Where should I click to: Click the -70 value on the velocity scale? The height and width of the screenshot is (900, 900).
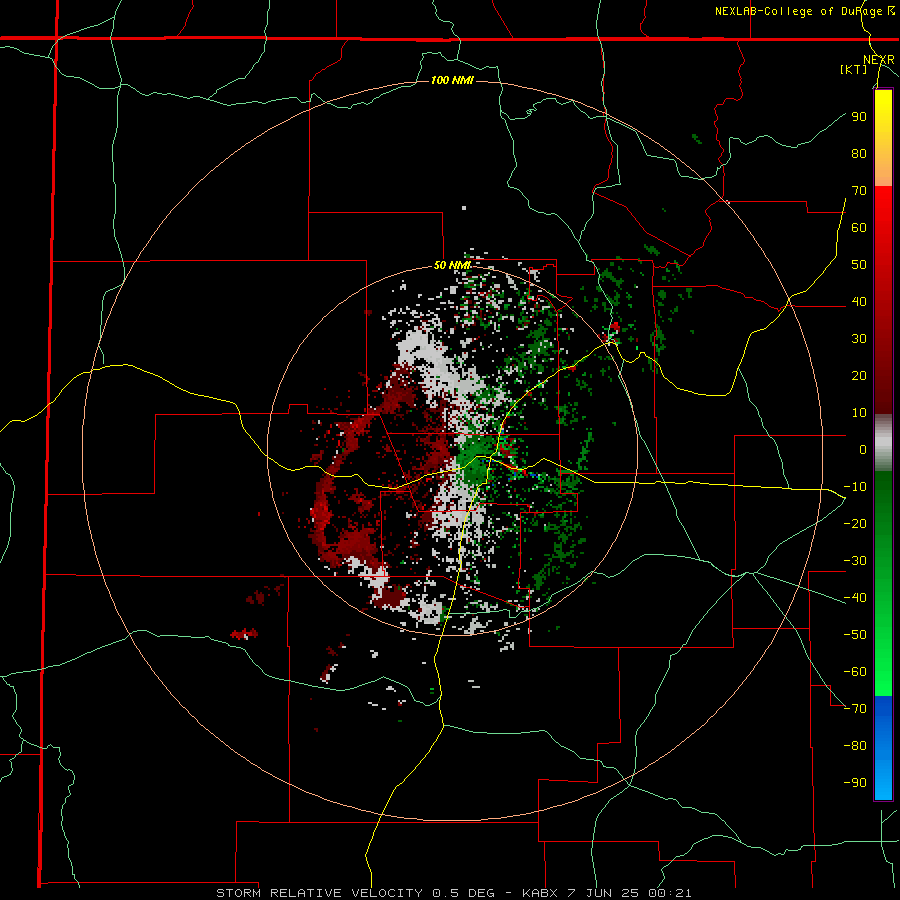[x=855, y=709]
